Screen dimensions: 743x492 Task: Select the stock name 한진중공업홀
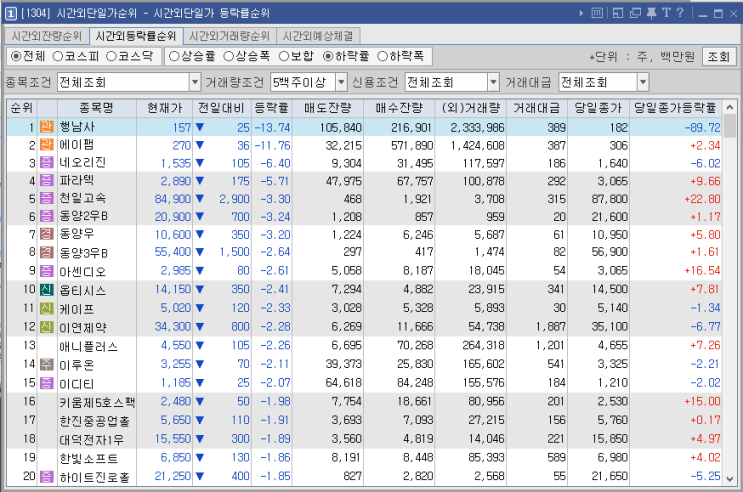click(94, 420)
